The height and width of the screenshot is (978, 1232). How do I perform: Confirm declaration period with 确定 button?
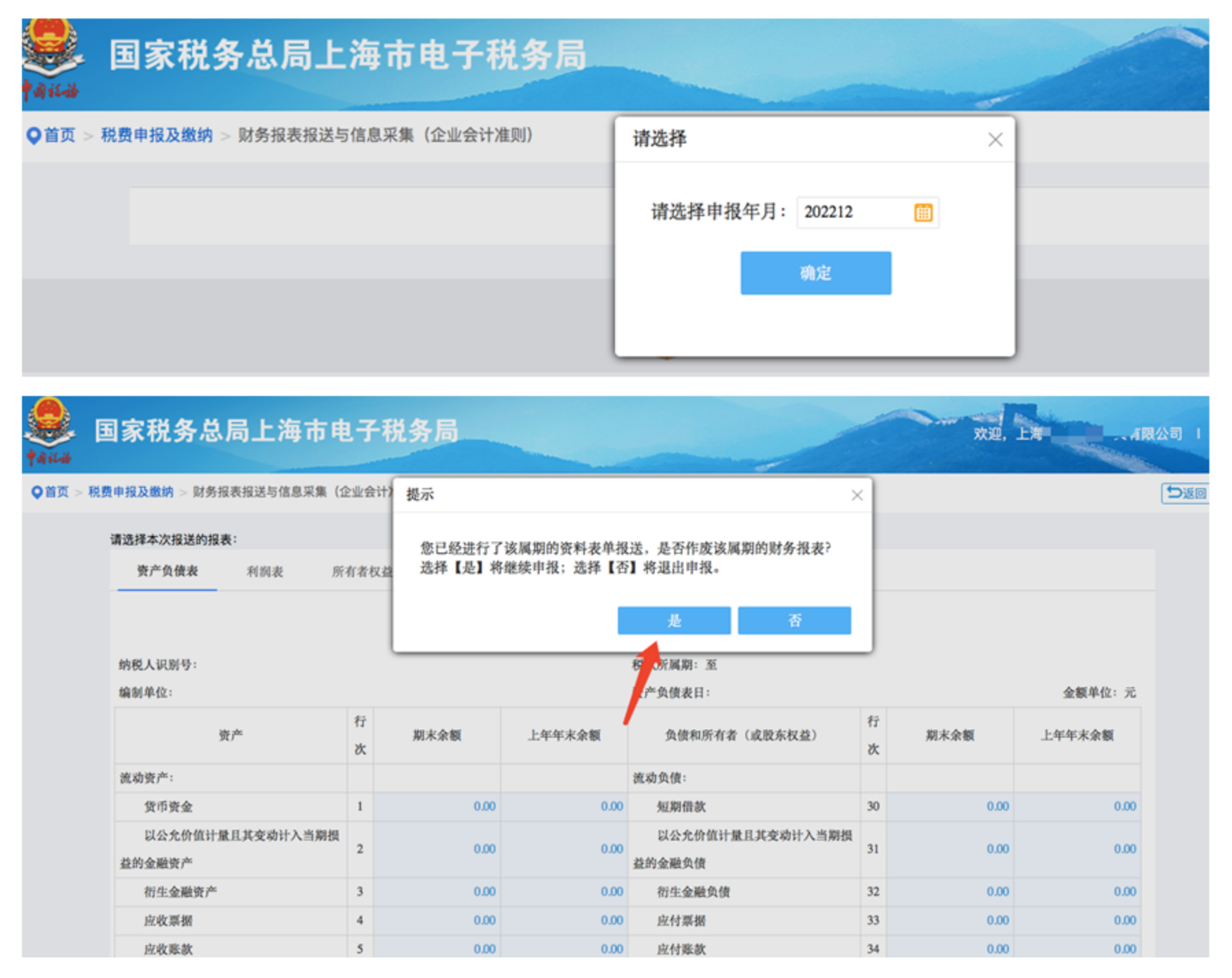click(x=815, y=273)
